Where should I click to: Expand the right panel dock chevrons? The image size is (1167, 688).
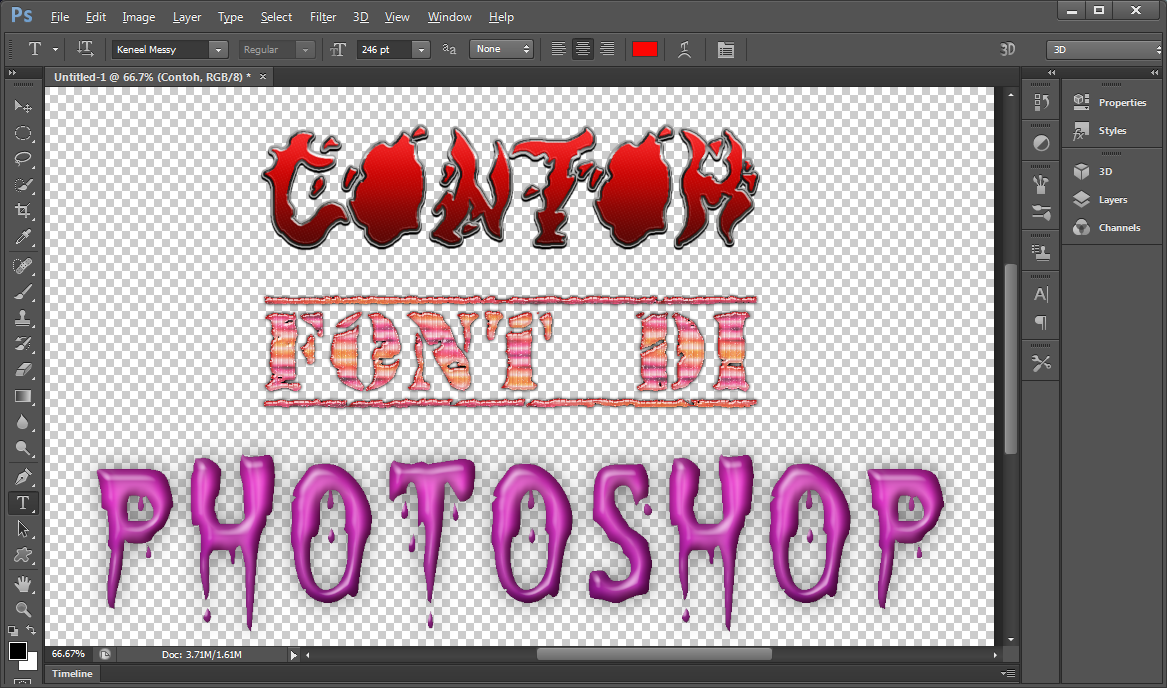pyautogui.click(x=1154, y=72)
